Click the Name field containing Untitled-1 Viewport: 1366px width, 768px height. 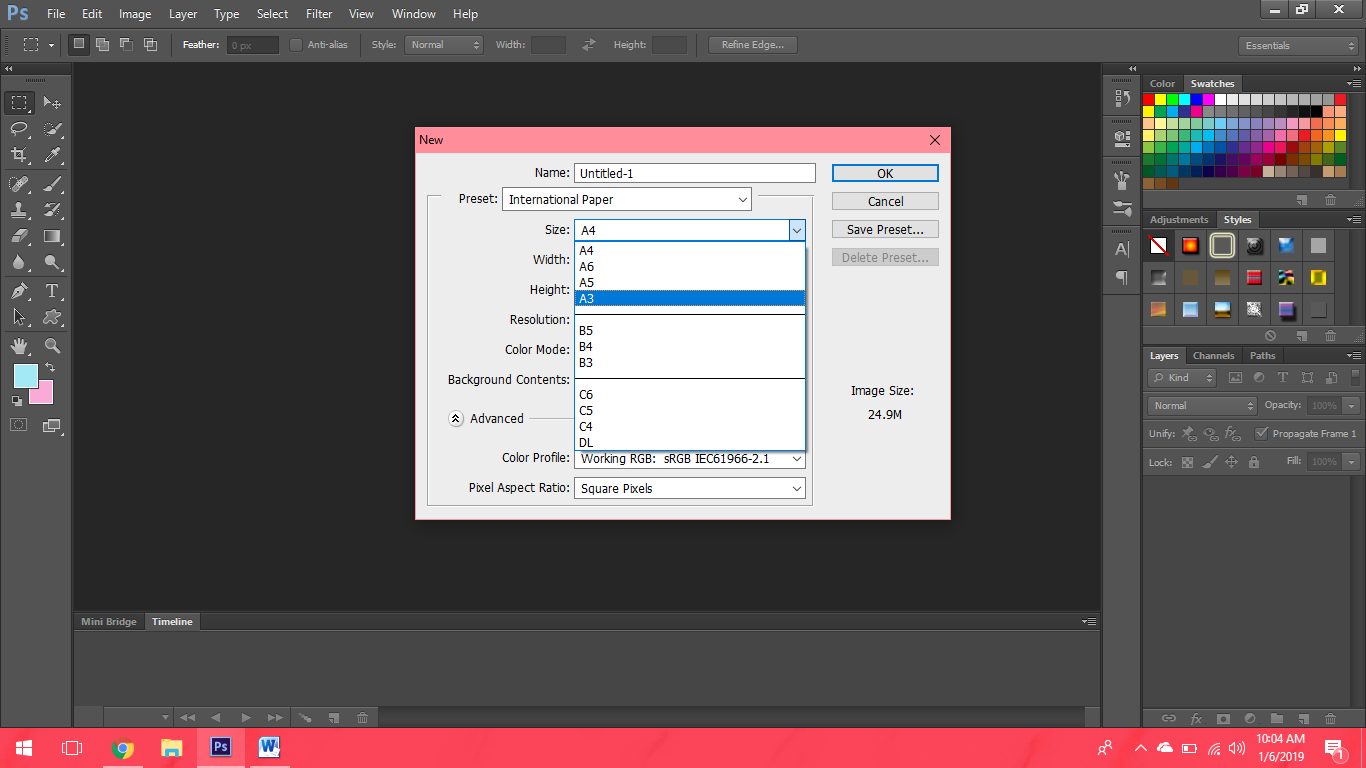click(x=695, y=173)
